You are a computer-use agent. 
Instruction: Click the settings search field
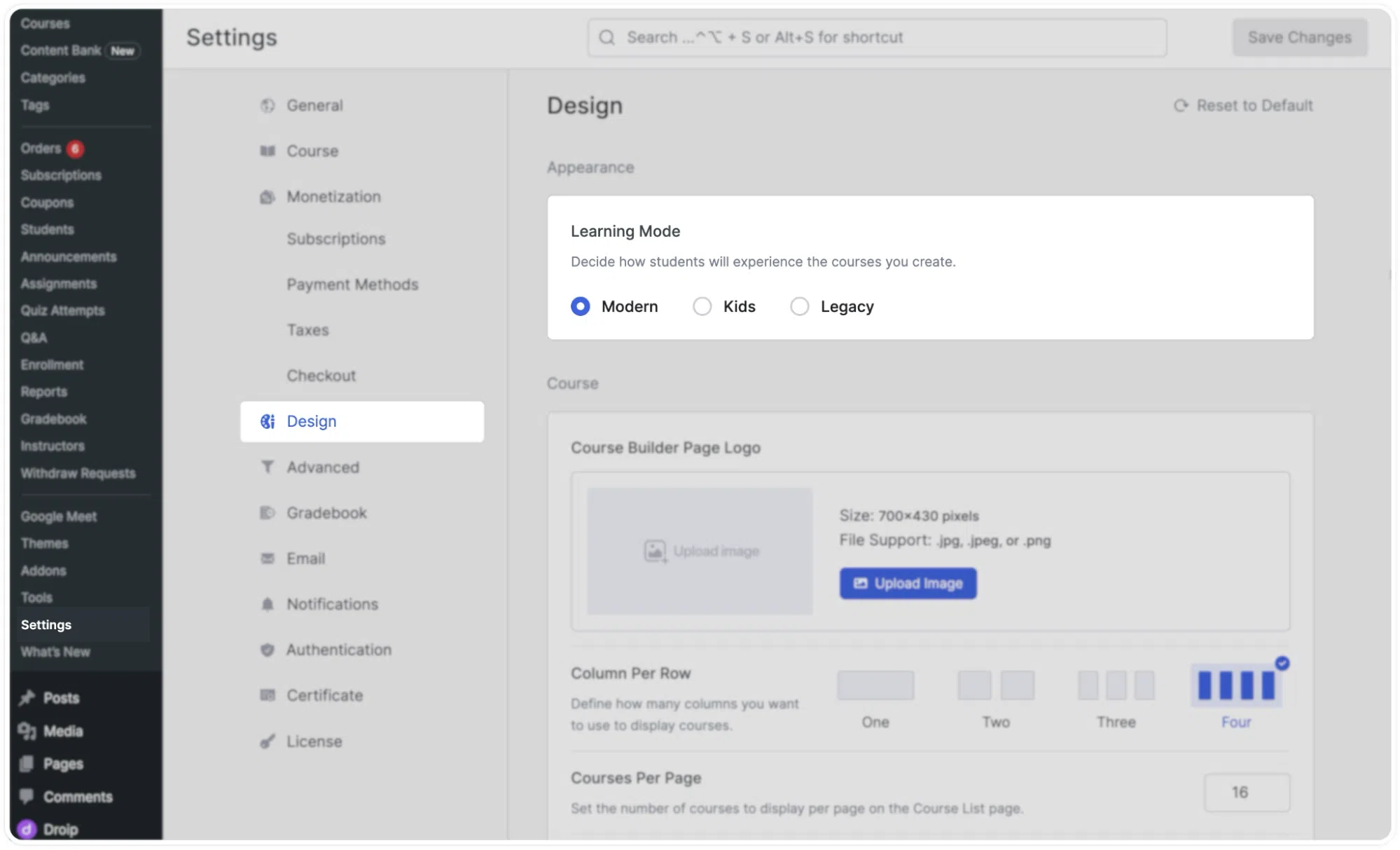coord(877,37)
